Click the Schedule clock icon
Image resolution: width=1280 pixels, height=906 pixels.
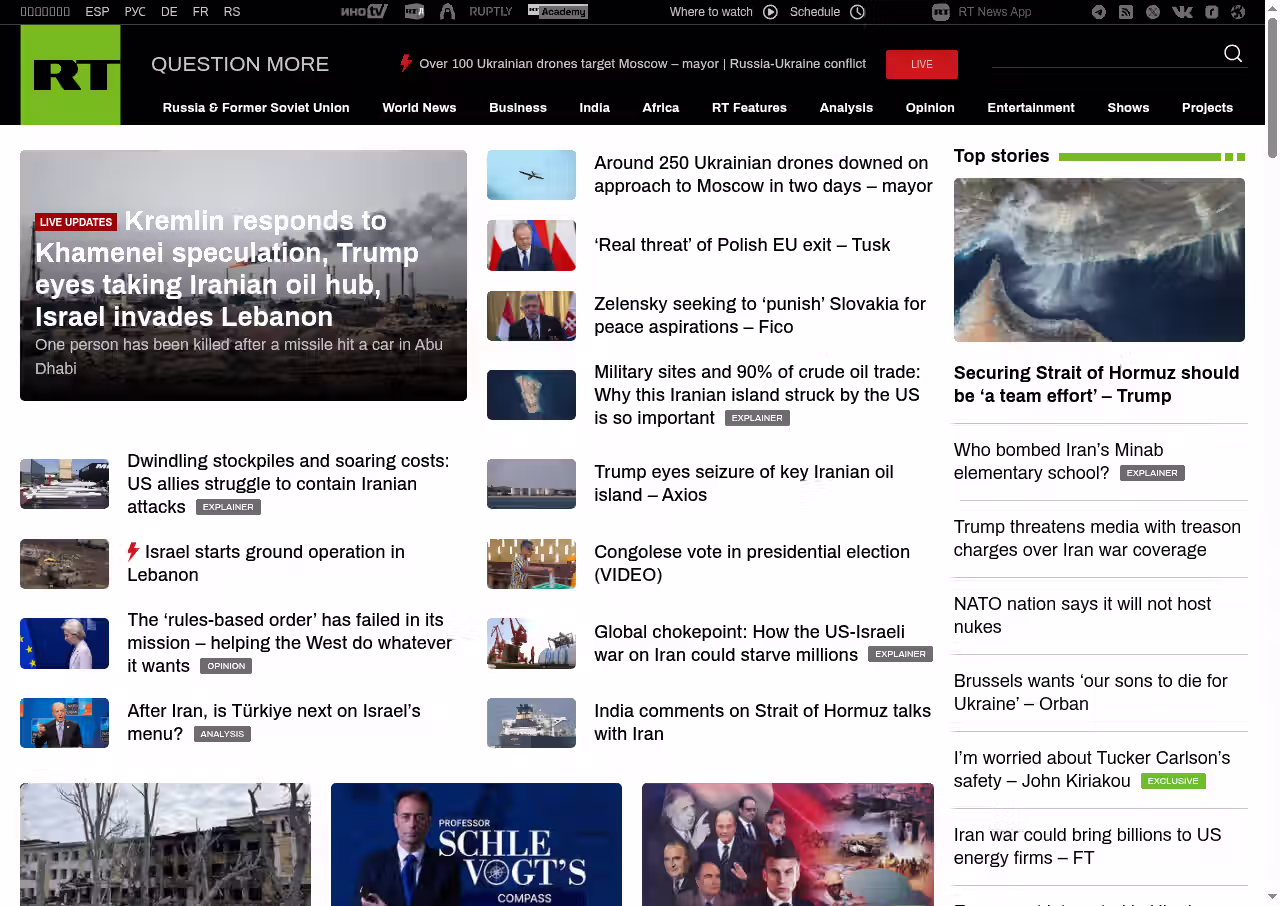pyautogui.click(x=857, y=12)
